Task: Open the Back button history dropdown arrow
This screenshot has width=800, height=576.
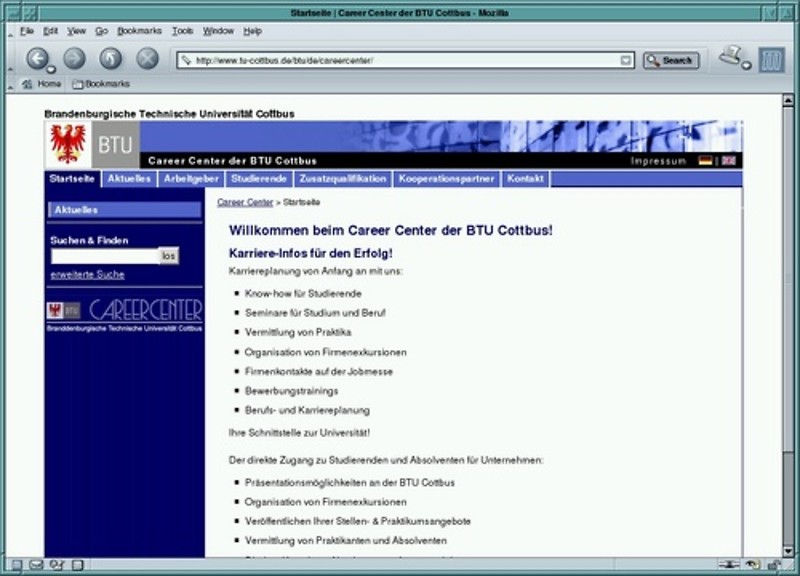Action: [x=51, y=69]
